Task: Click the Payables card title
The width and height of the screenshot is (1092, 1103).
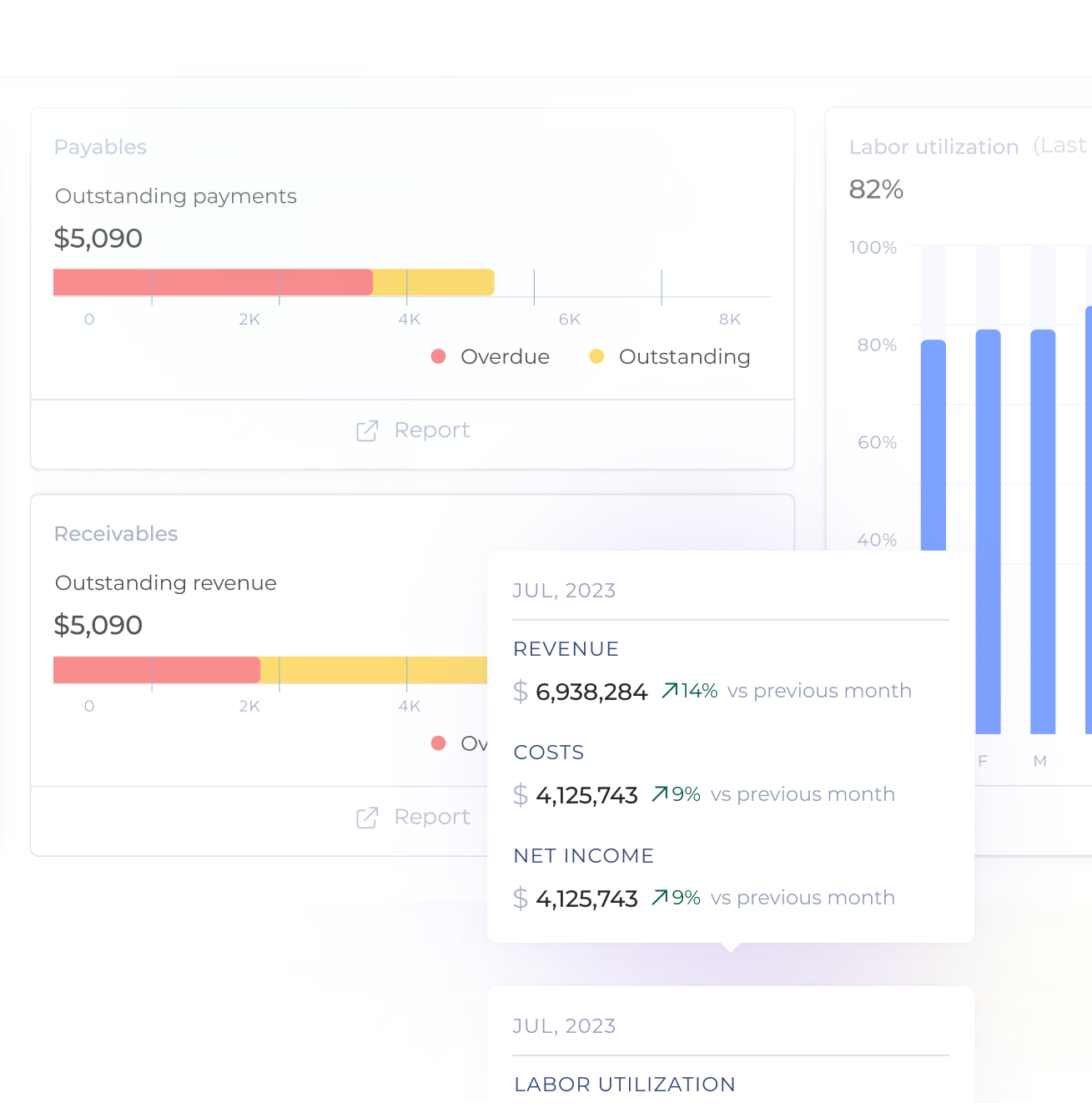Action: tap(100, 148)
